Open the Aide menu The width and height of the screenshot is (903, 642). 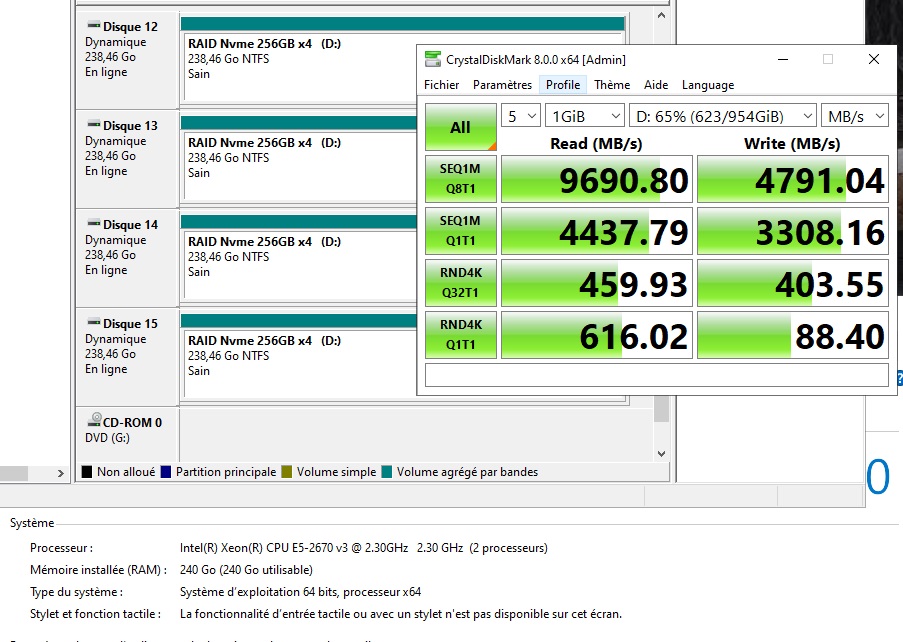pyautogui.click(x=656, y=85)
